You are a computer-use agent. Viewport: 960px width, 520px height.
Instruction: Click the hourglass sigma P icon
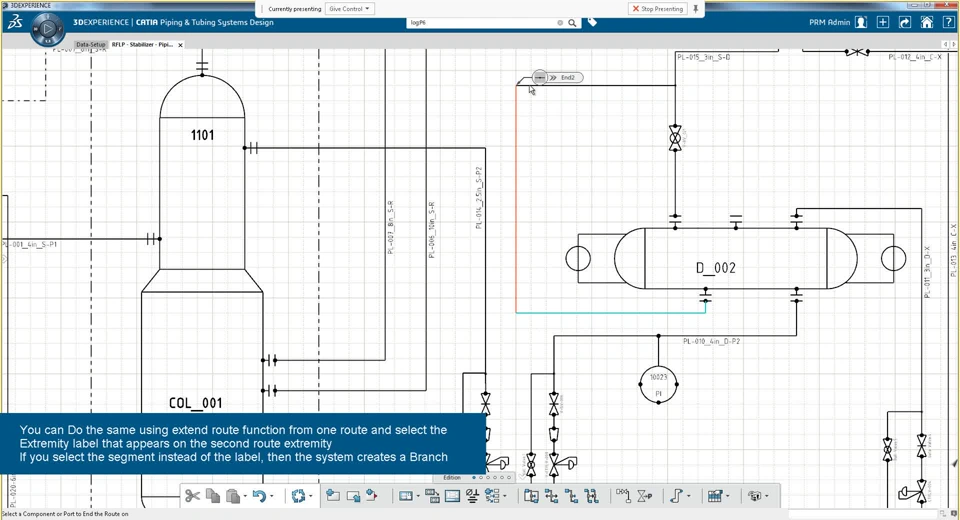click(x=644, y=496)
